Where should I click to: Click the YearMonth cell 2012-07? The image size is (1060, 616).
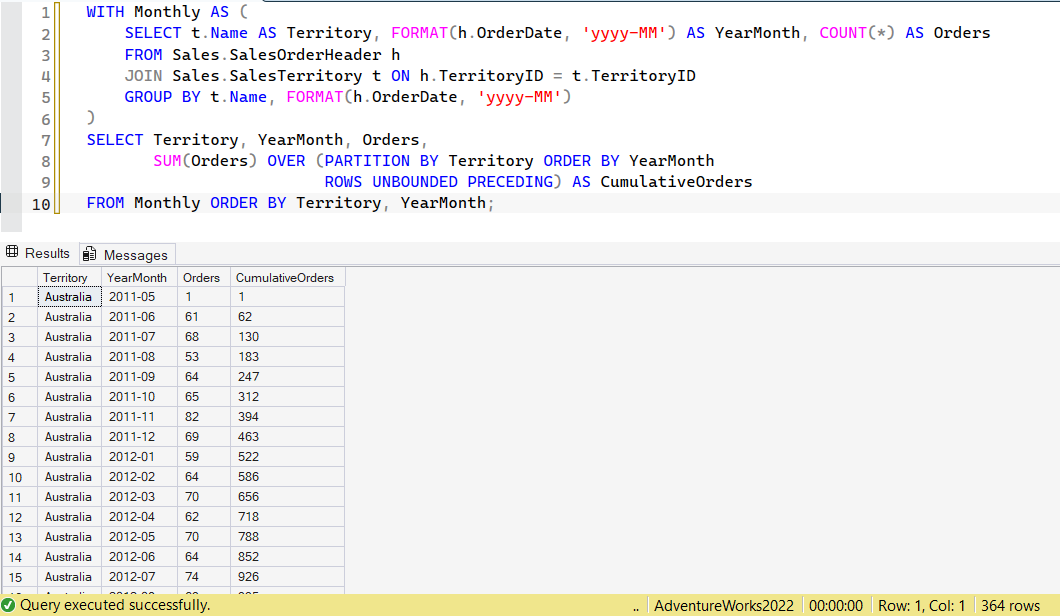coord(139,577)
